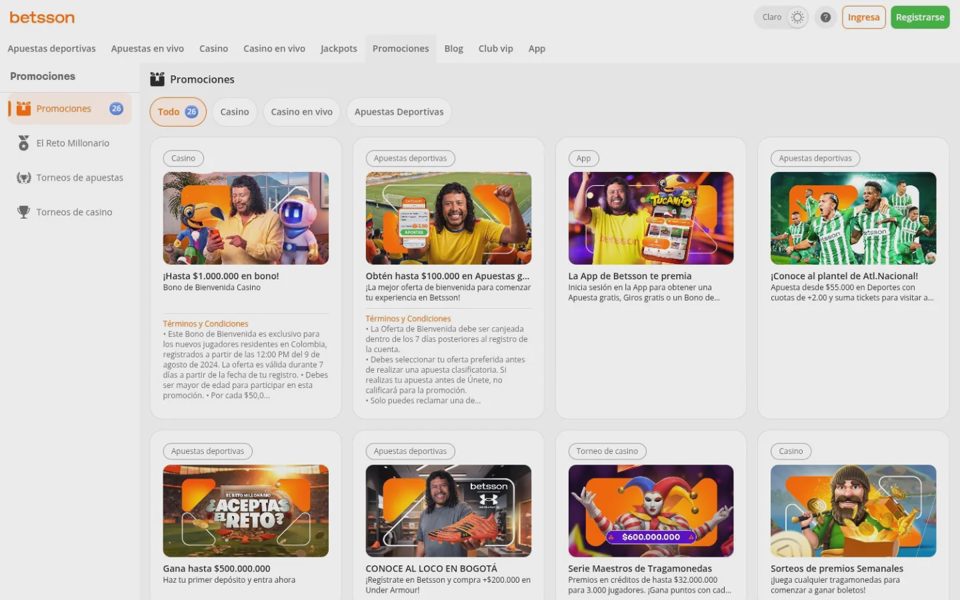The image size is (960, 600).
Task: Open Términos y Condiciones on $100.000 apuestas card
Action: point(408,318)
